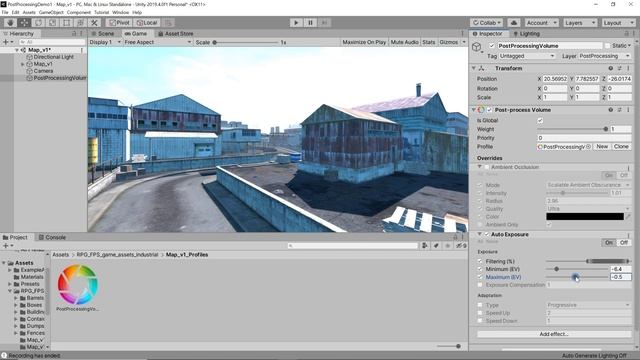Toggle the Static checkbox
Image resolution: width=640 pixels, height=360 pixels.
(x=607, y=46)
